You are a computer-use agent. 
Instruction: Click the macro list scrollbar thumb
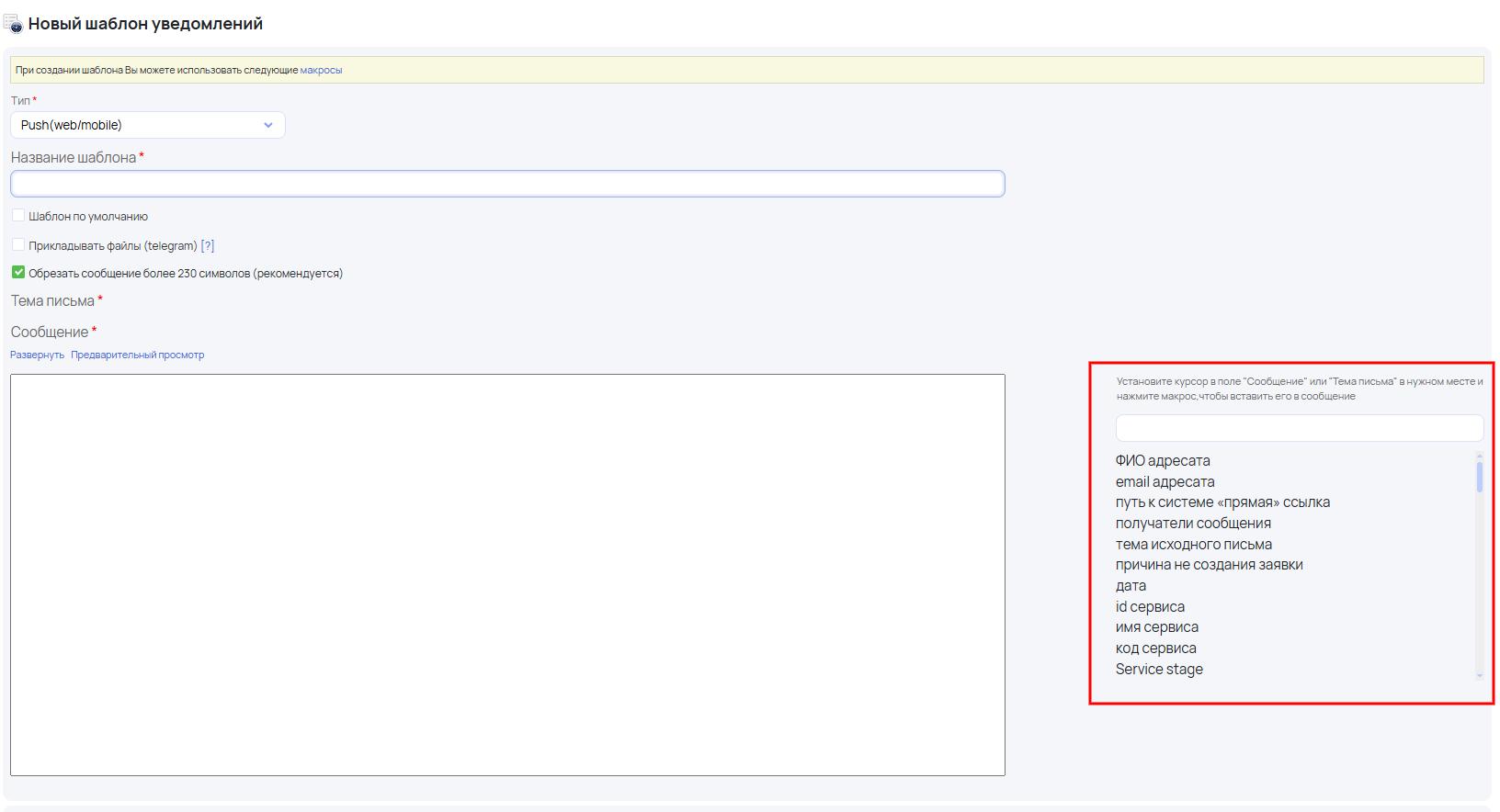1479,477
